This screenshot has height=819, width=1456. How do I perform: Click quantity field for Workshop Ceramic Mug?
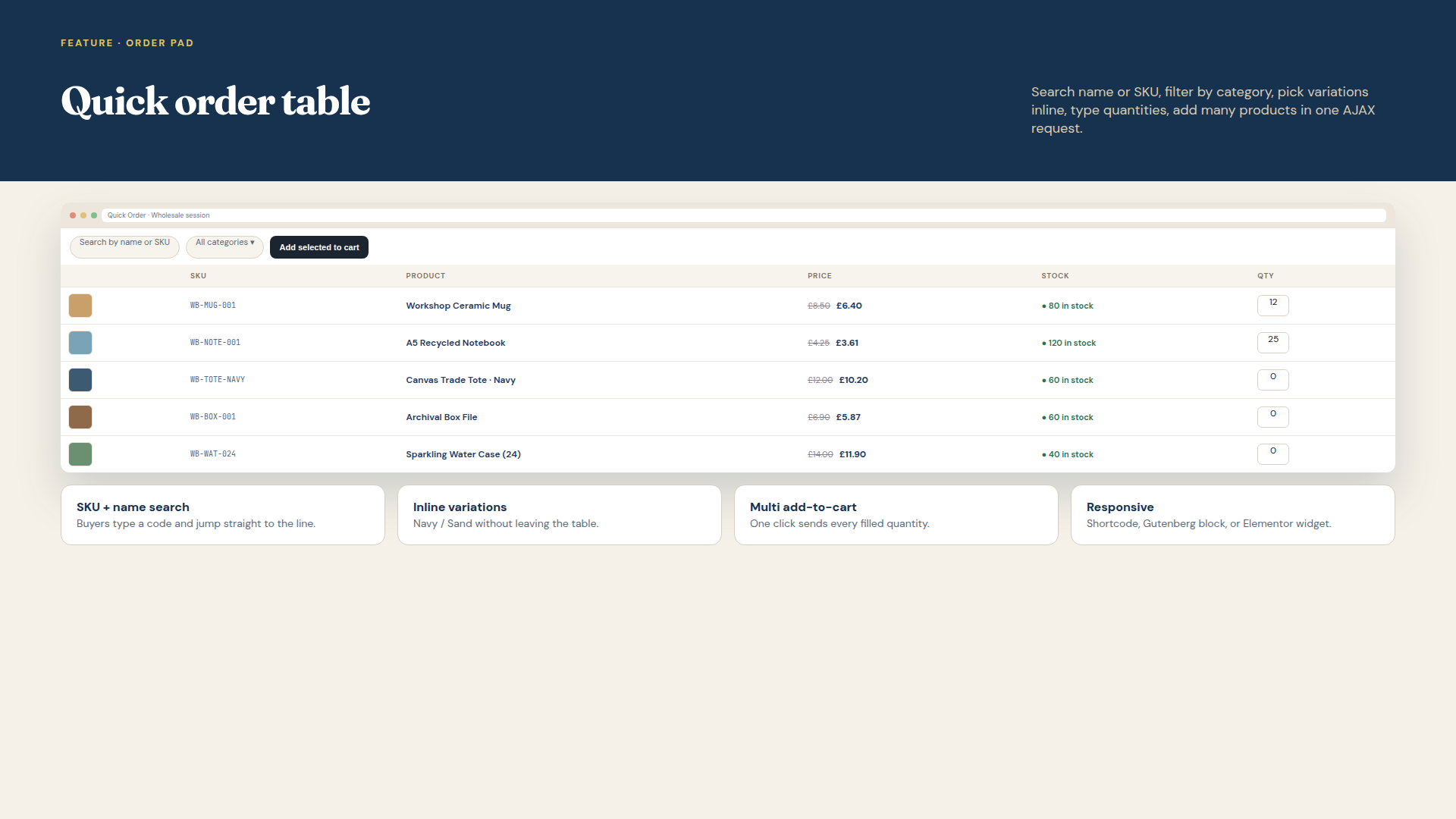click(1273, 306)
